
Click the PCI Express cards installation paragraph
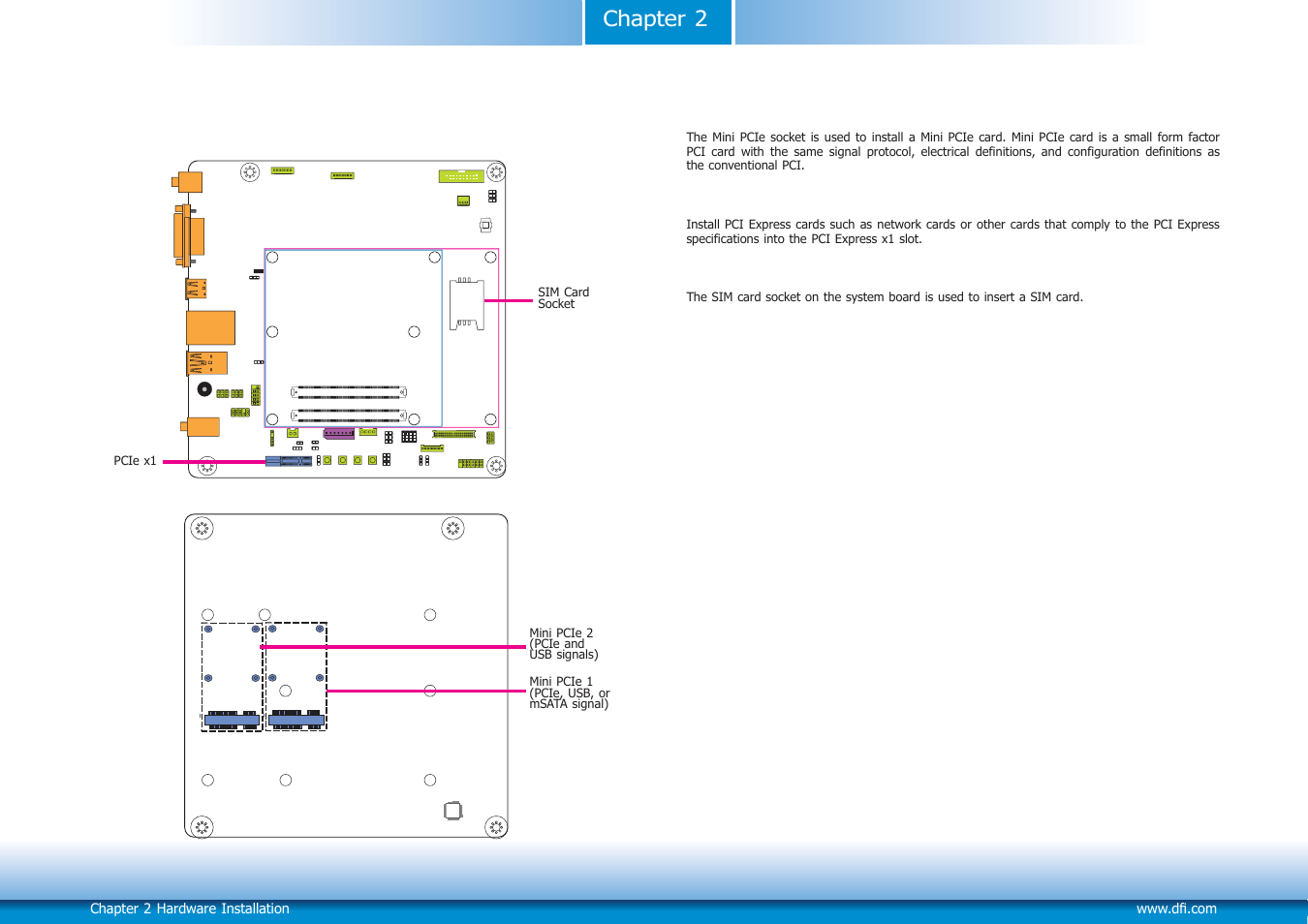pos(952,231)
